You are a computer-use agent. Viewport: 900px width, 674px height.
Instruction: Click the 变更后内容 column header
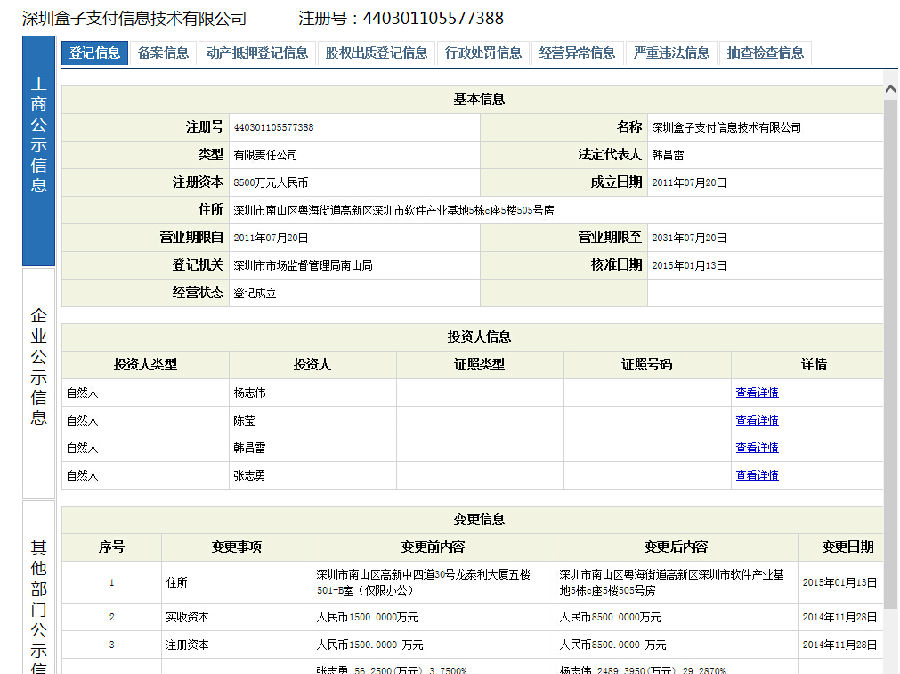point(676,547)
